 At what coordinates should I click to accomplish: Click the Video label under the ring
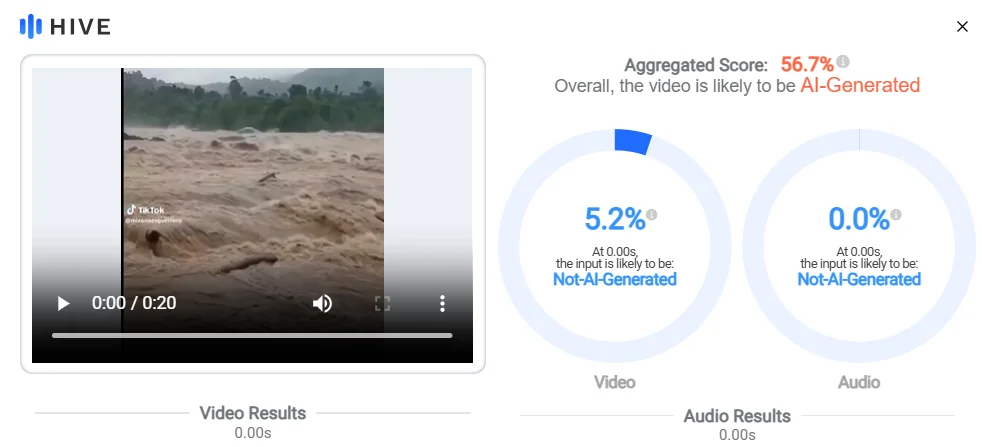614,382
